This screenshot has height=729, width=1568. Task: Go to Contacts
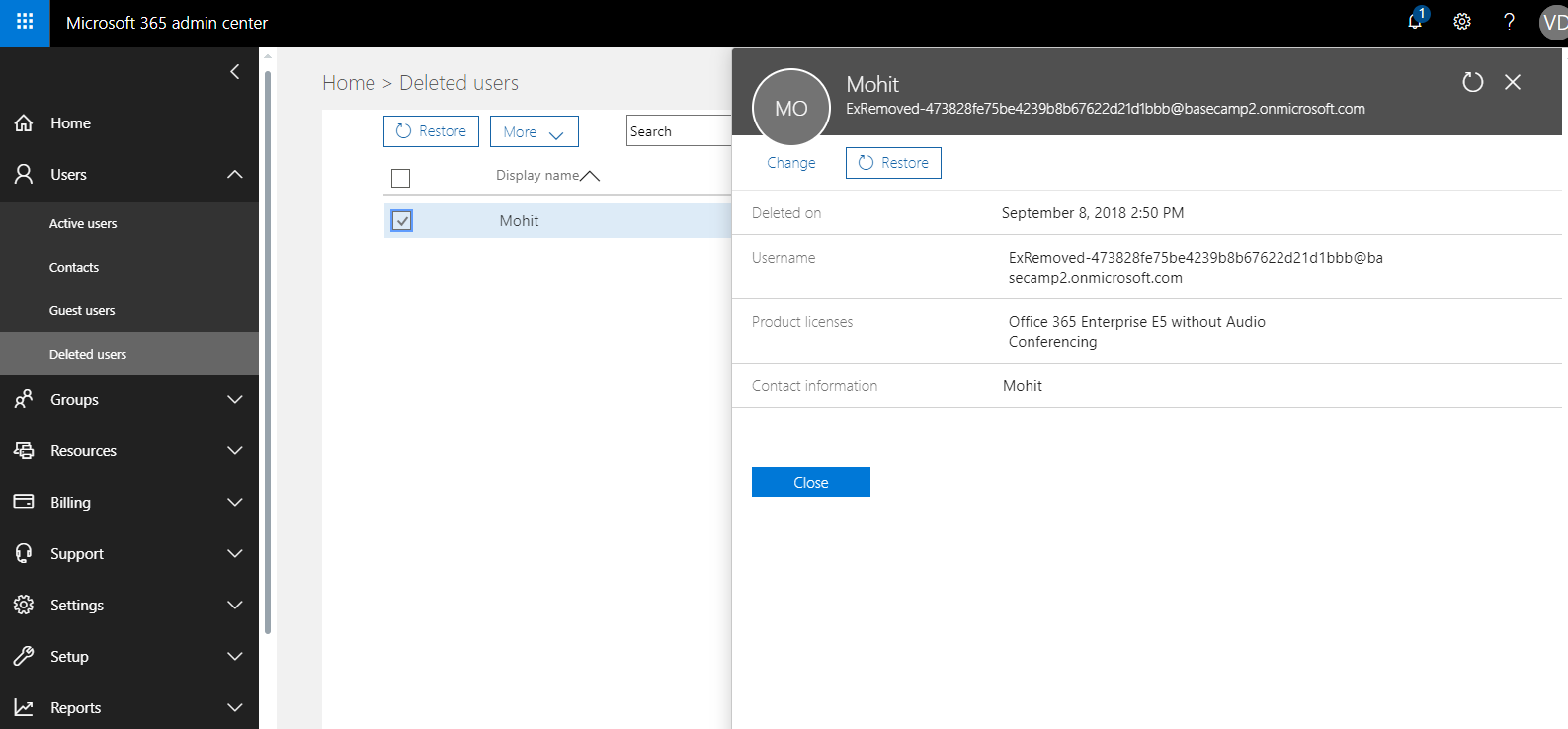[74, 268]
